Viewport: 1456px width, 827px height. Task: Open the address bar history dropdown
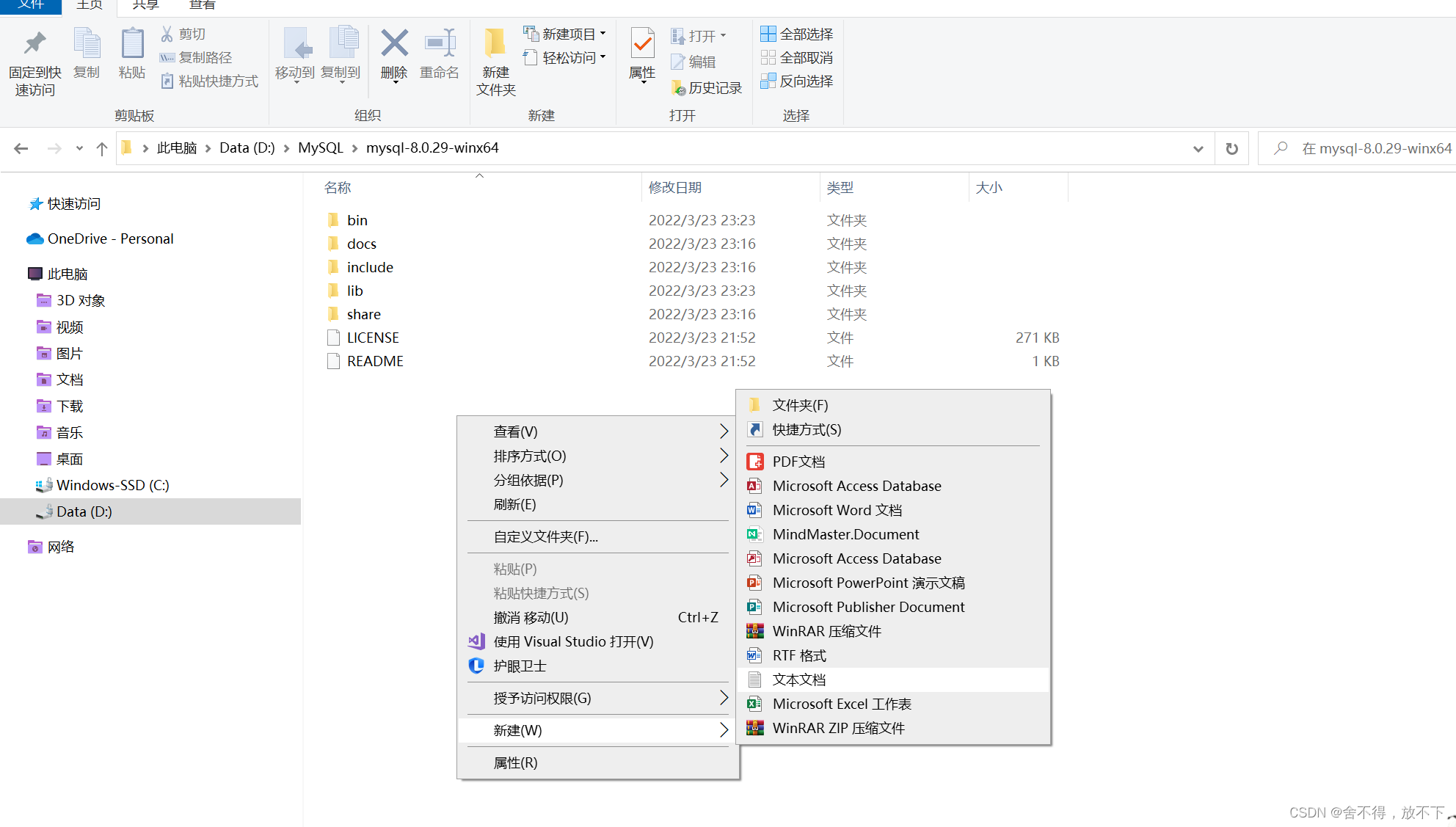[x=1198, y=149]
